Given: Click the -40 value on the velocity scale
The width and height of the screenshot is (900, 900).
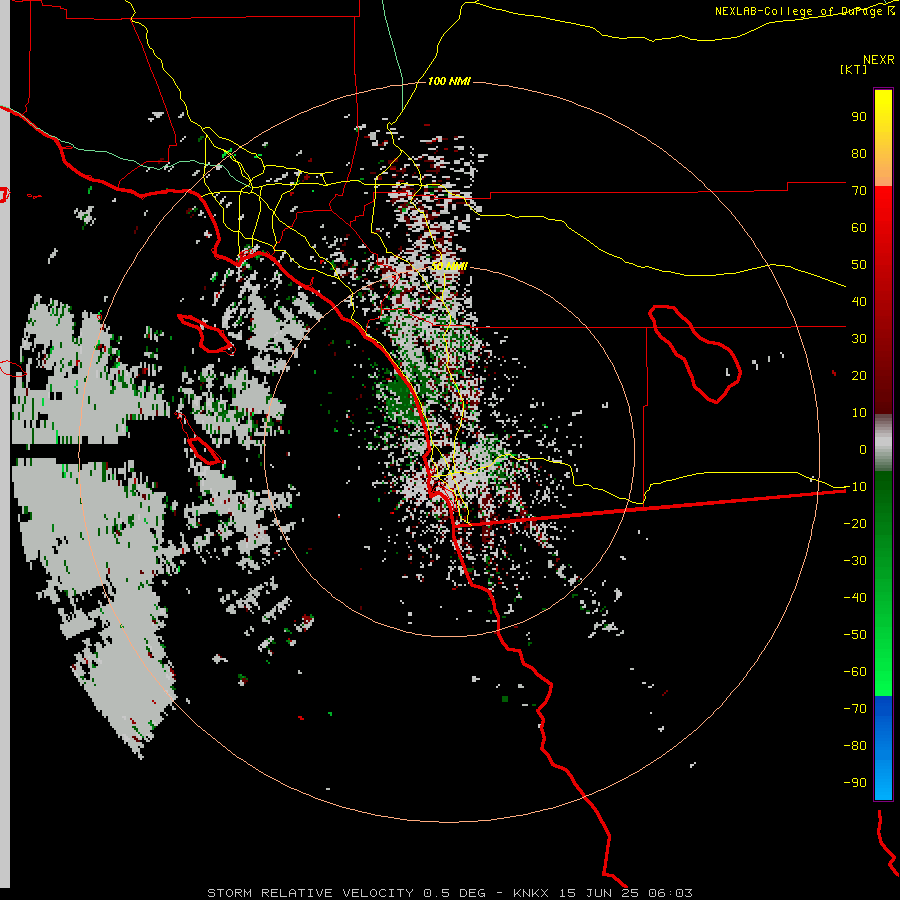Looking at the screenshot, I should (x=855, y=598).
